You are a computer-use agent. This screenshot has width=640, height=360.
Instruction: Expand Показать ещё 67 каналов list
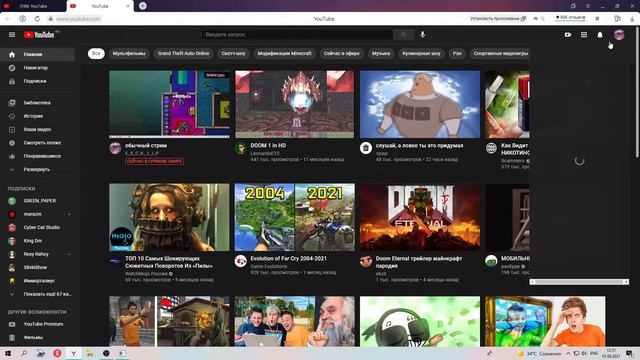[38, 294]
